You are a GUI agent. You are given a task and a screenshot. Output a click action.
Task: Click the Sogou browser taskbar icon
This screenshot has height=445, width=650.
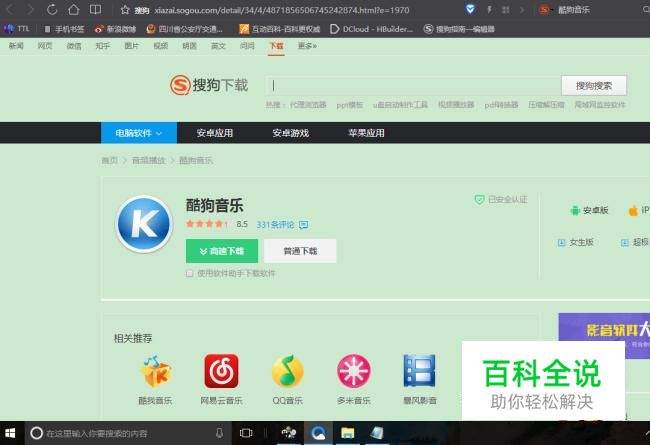tap(318, 433)
